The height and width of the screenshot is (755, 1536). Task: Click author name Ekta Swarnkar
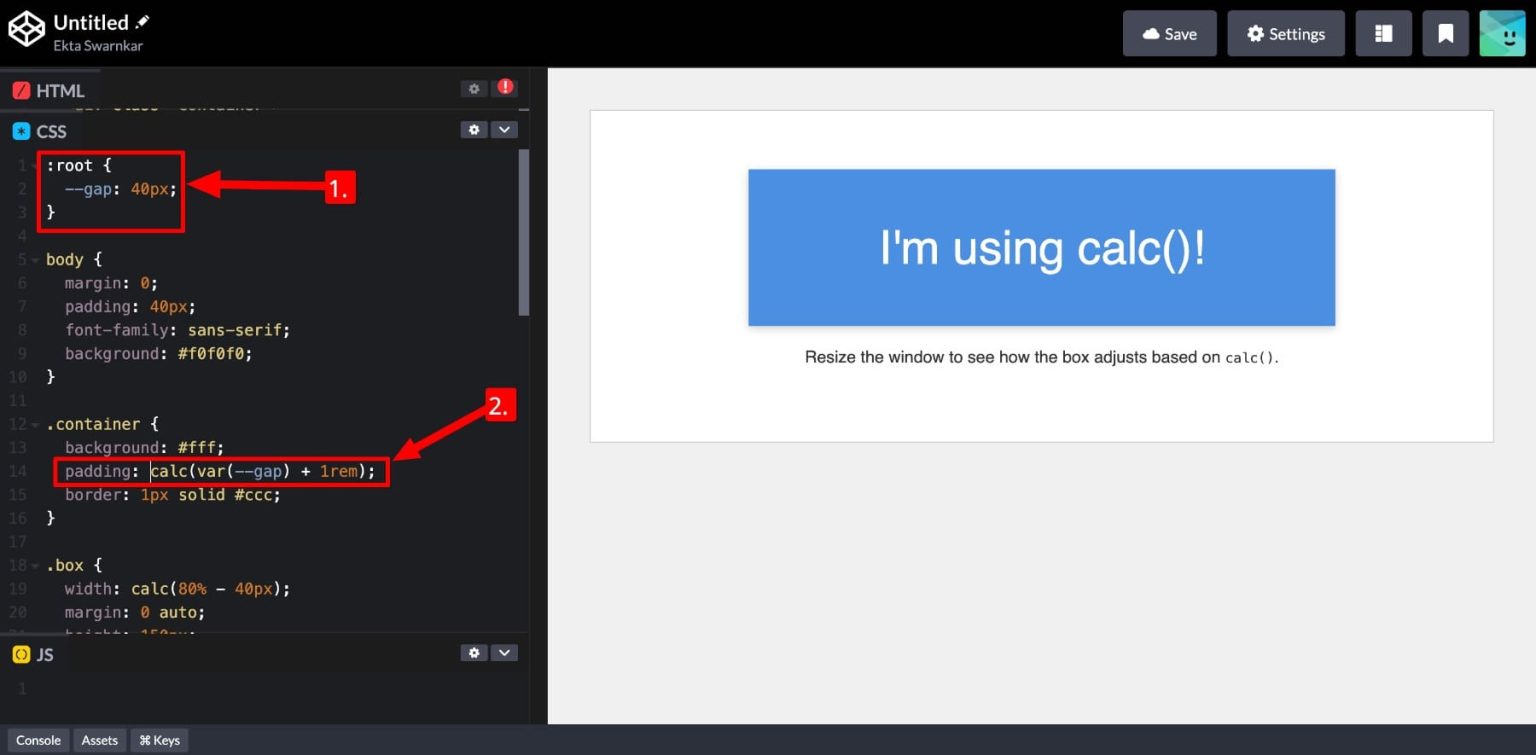click(x=96, y=44)
